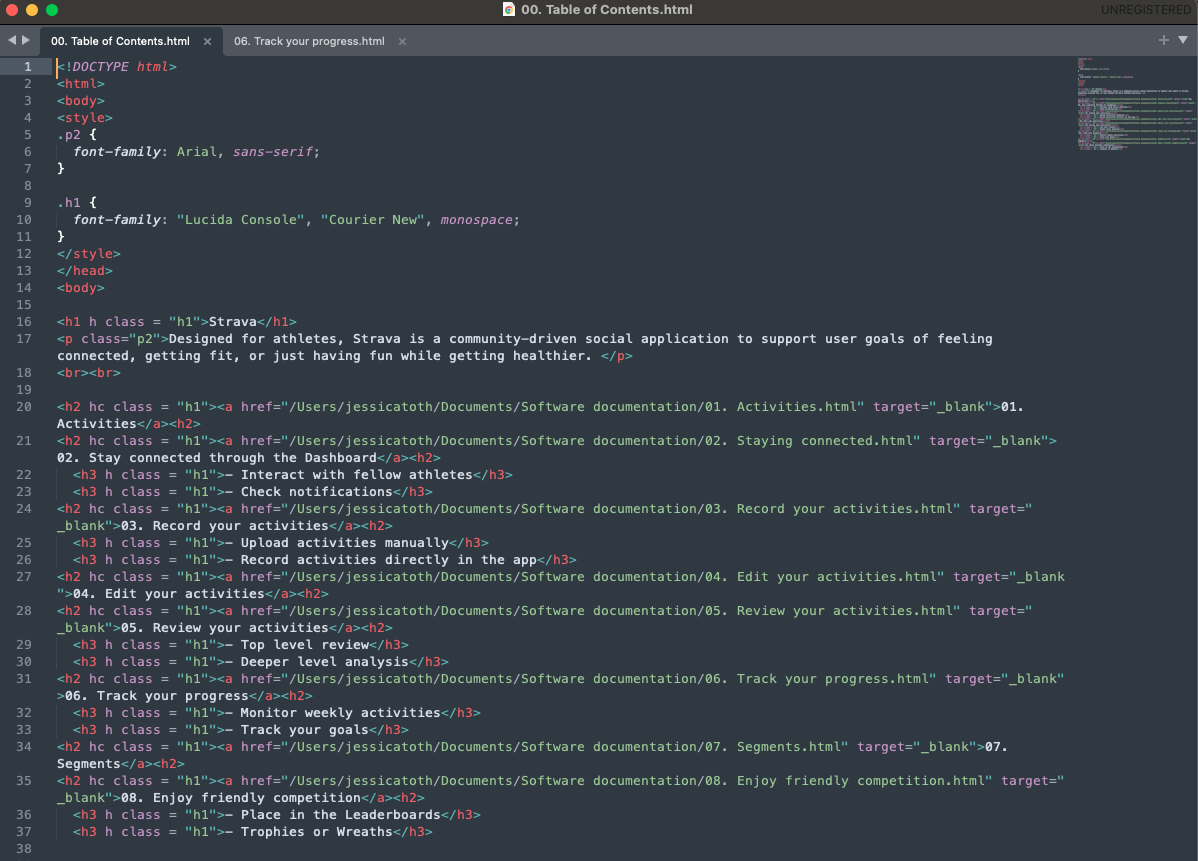Close the 06. Track your progress.html tab

point(402,41)
